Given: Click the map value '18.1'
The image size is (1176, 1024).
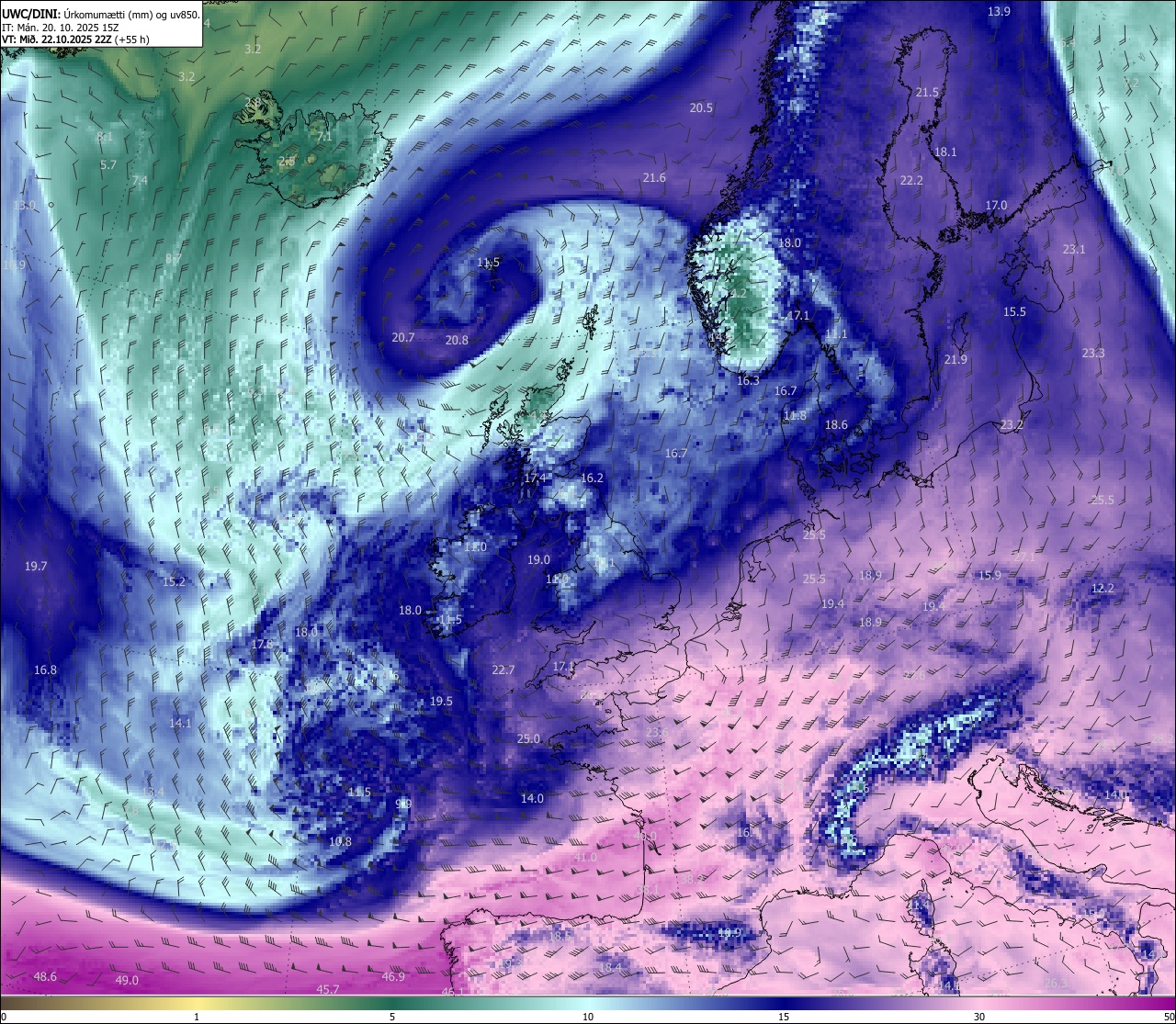Looking at the screenshot, I should point(945,152).
